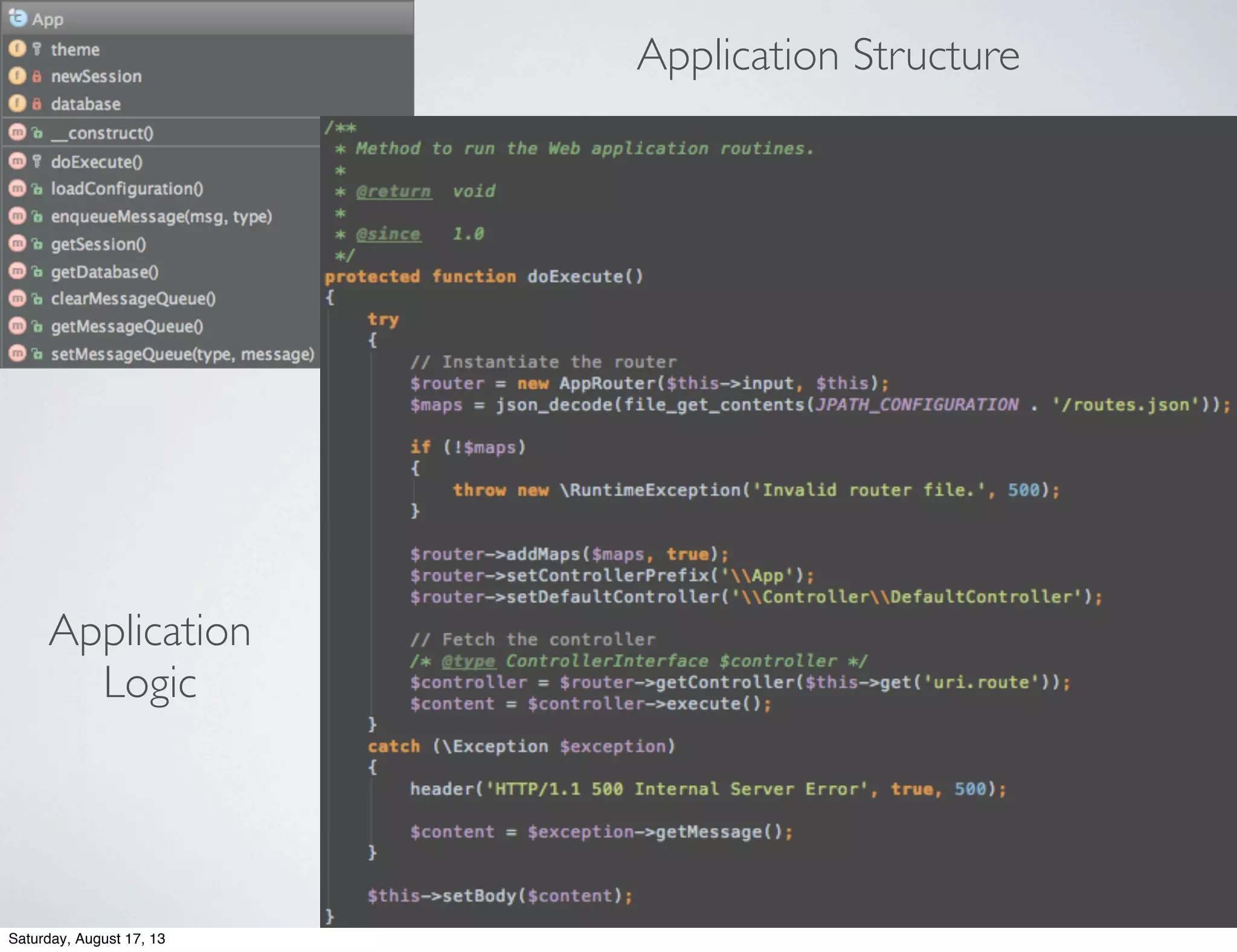Click the @type doc tag in comment
Image resolution: width=1237 pixels, height=952 pixels.
click(x=469, y=661)
